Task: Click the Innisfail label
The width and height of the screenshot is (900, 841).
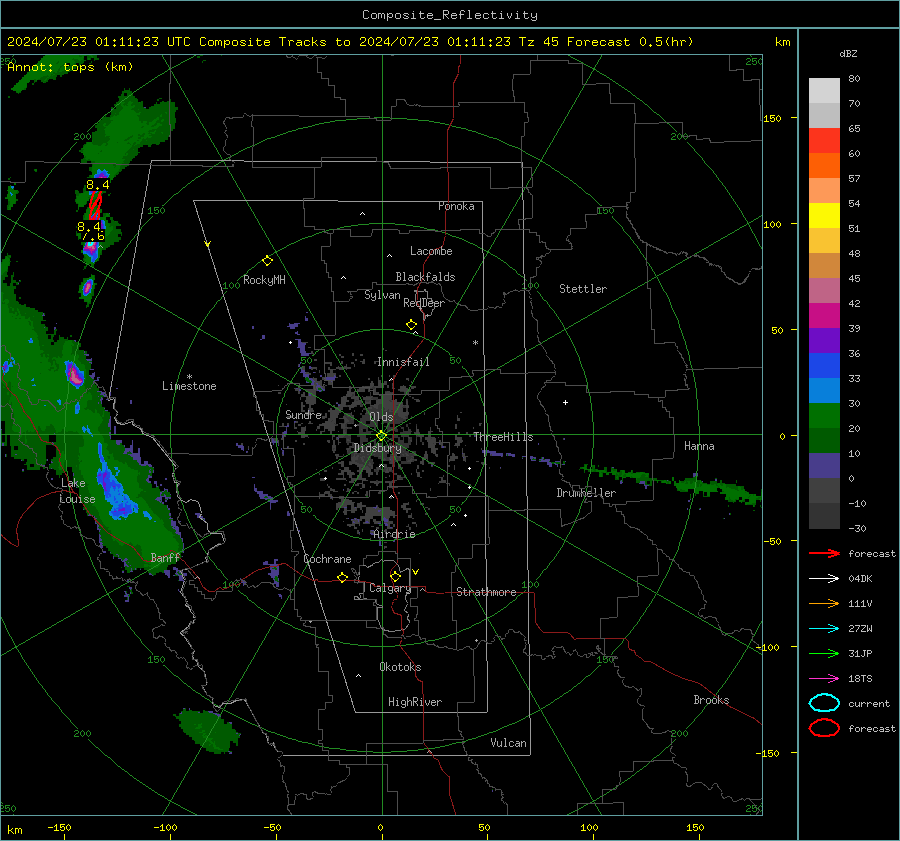Action: (x=403, y=362)
